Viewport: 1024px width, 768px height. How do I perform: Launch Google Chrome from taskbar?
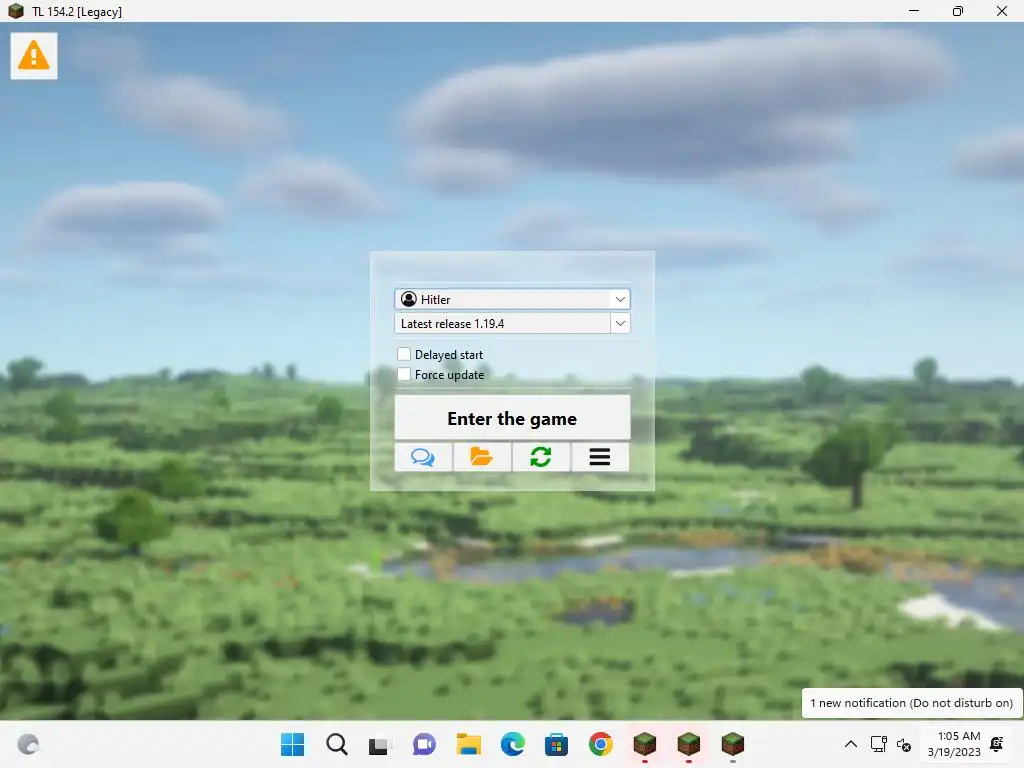pos(600,744)
